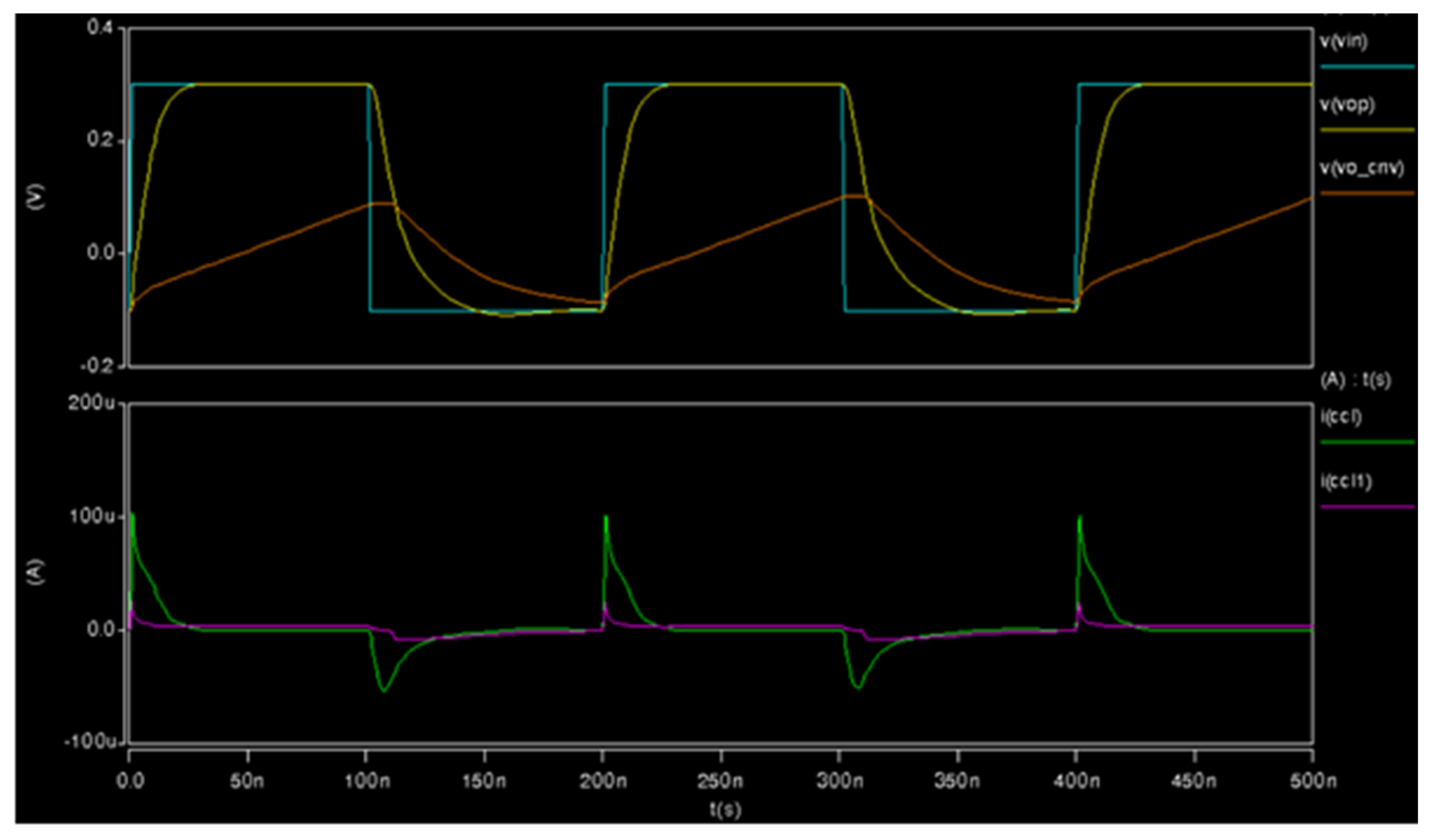The height and width of the screenshot is (840, 1432).
Task: Click the (A) : t(s) header label
Action: (x=1356, y=381)
